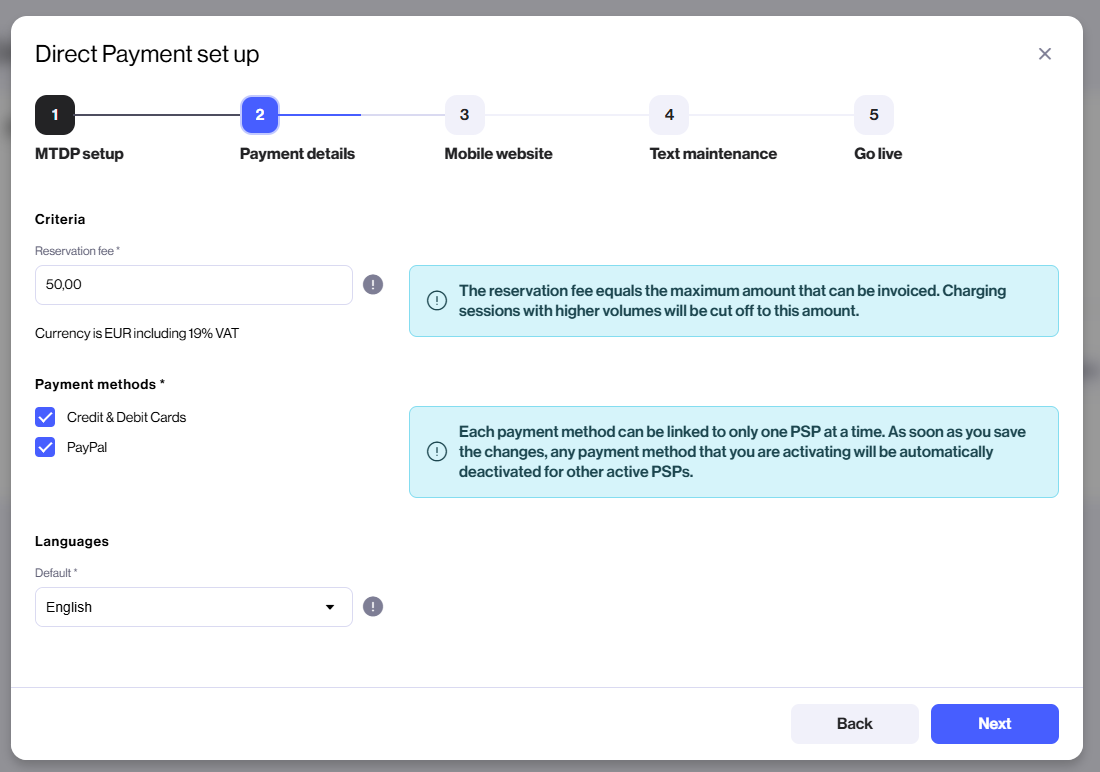Click the 'Text maintenance' step label

(713, 154)
